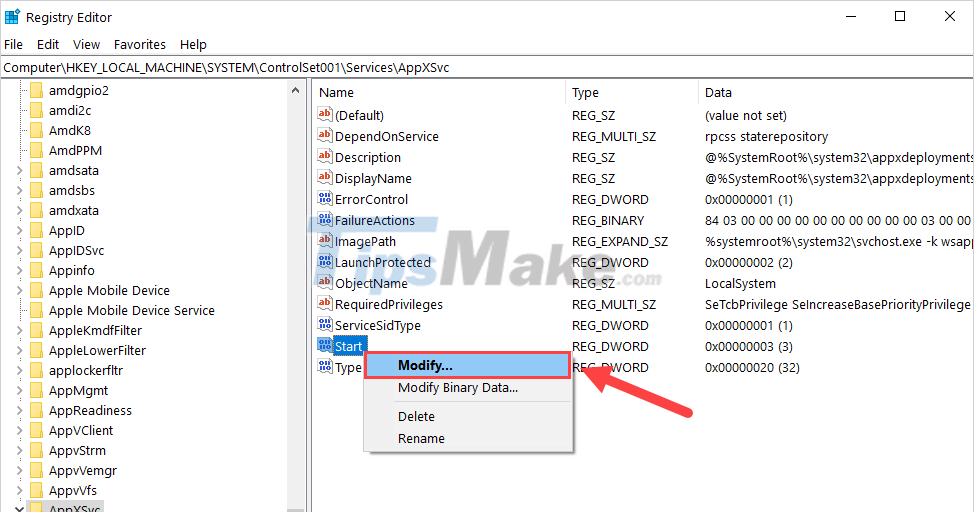Select the ImagePath value icon
Image resolution: width=974 pixels, height=512 pixels.
tap(324, 240)
